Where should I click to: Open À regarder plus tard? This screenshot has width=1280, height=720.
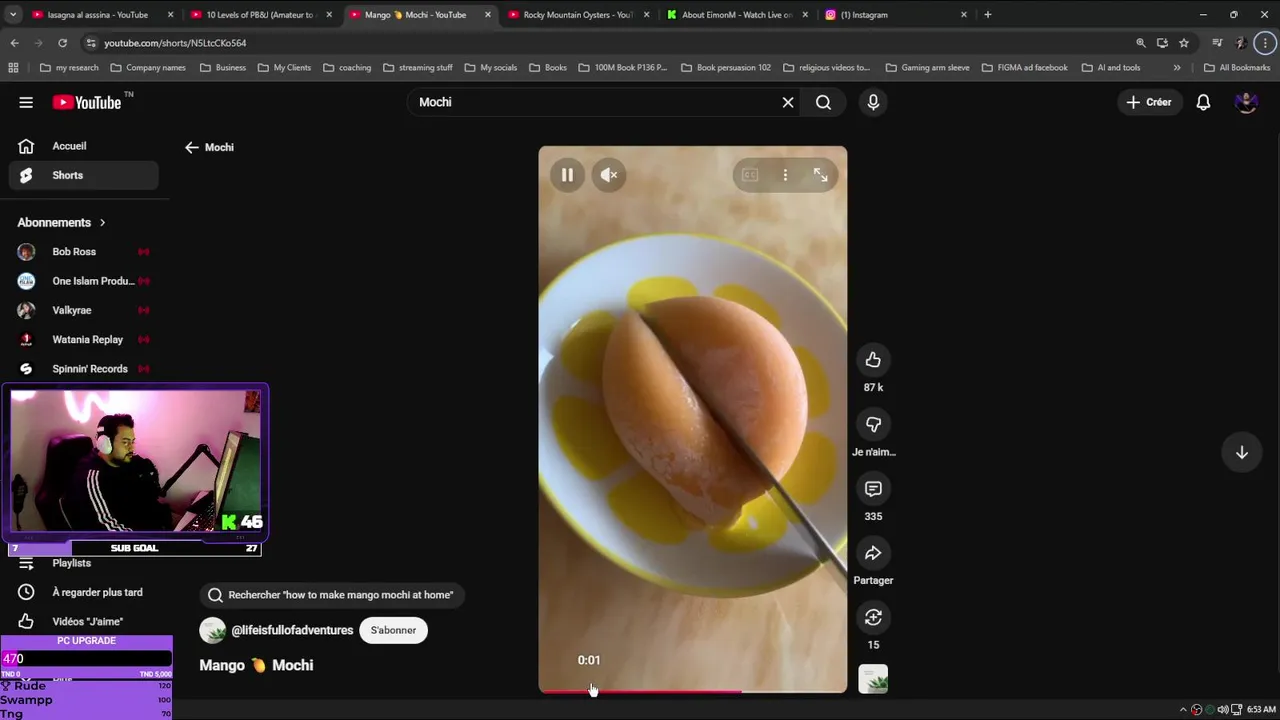click(84, 592)
